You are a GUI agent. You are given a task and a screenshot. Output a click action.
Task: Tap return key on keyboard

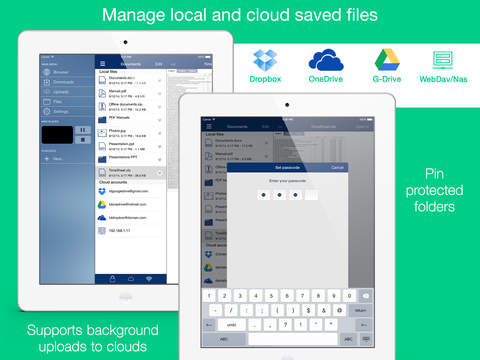click(361, 310)
